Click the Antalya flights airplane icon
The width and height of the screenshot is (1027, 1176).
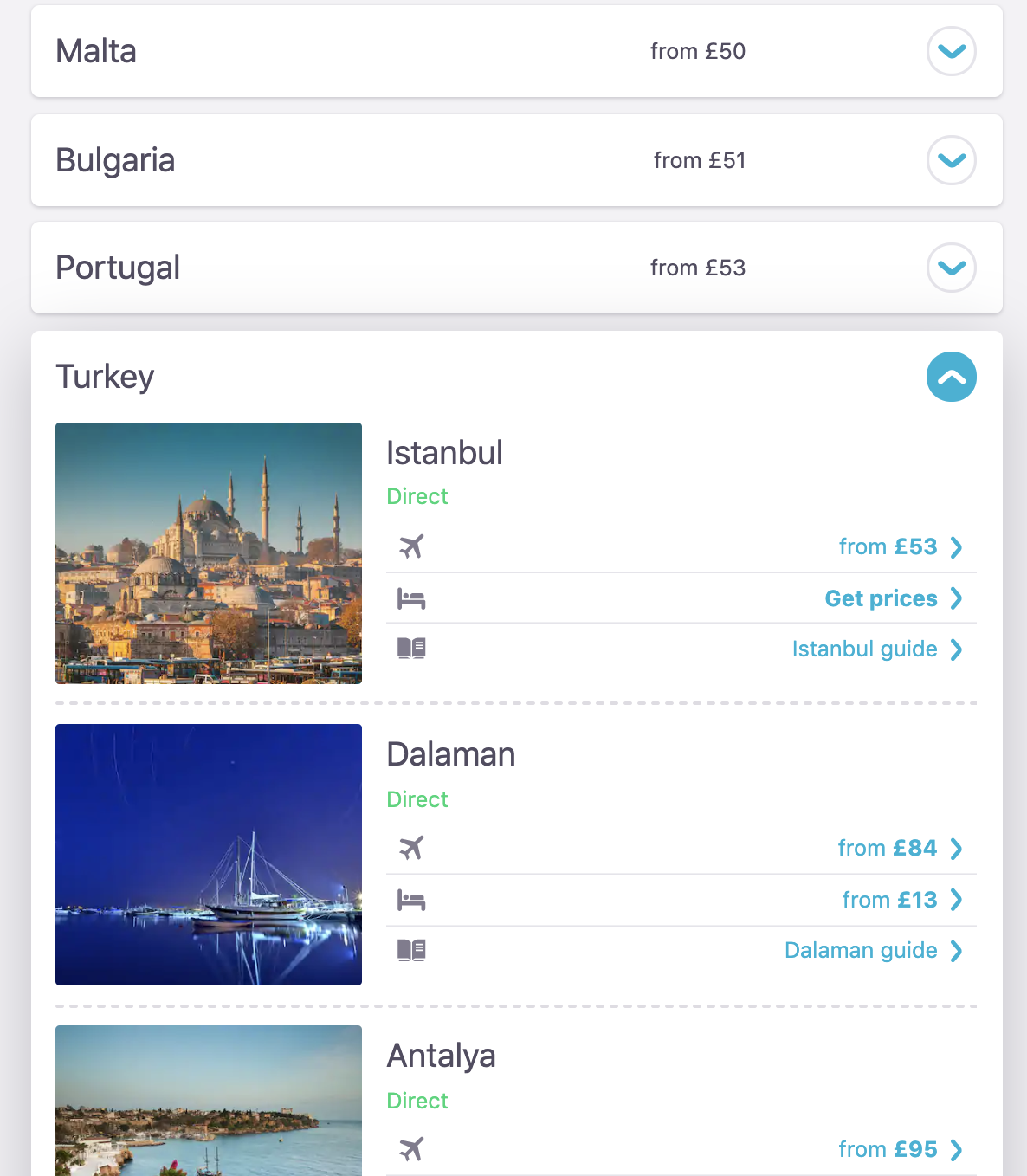[411, 1149]
